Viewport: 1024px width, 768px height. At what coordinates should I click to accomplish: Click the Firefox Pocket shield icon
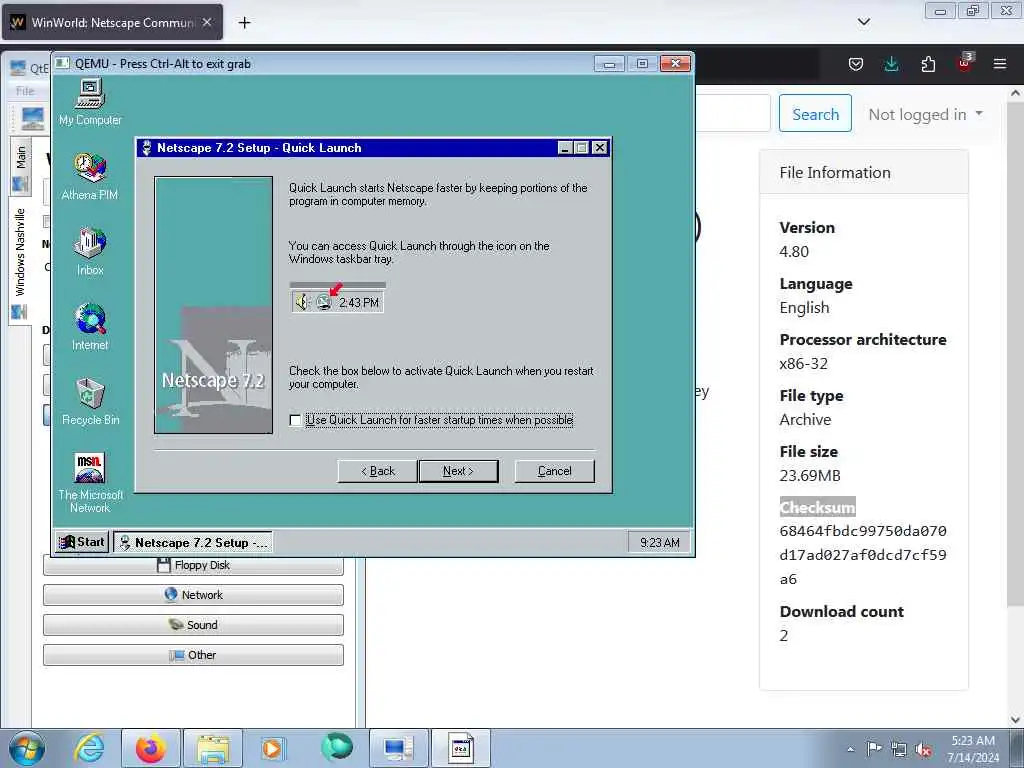click(856, 63)
